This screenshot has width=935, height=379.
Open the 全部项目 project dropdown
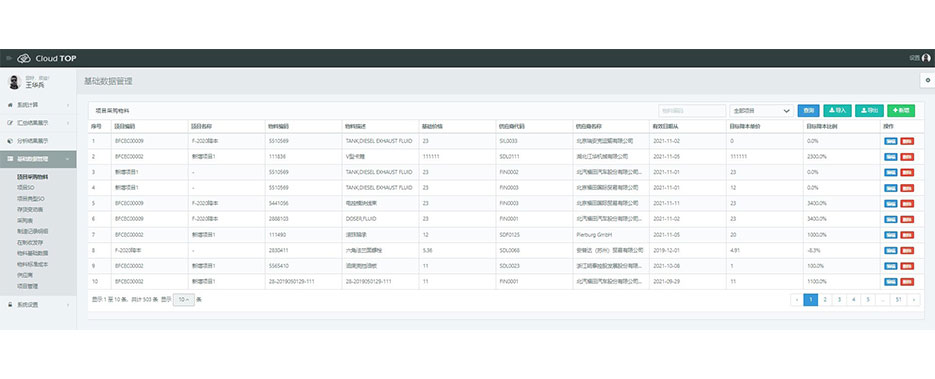[x=761, y=110]
